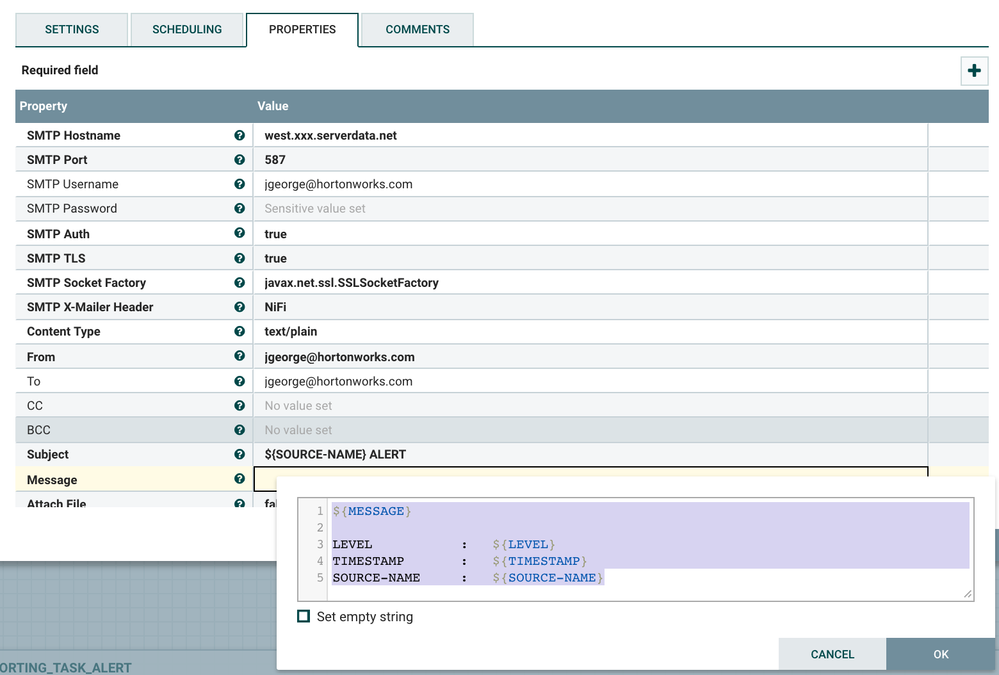Cancel the message editing popup
999x675 pixels.
pyautogui.click(x=832, y=654)
